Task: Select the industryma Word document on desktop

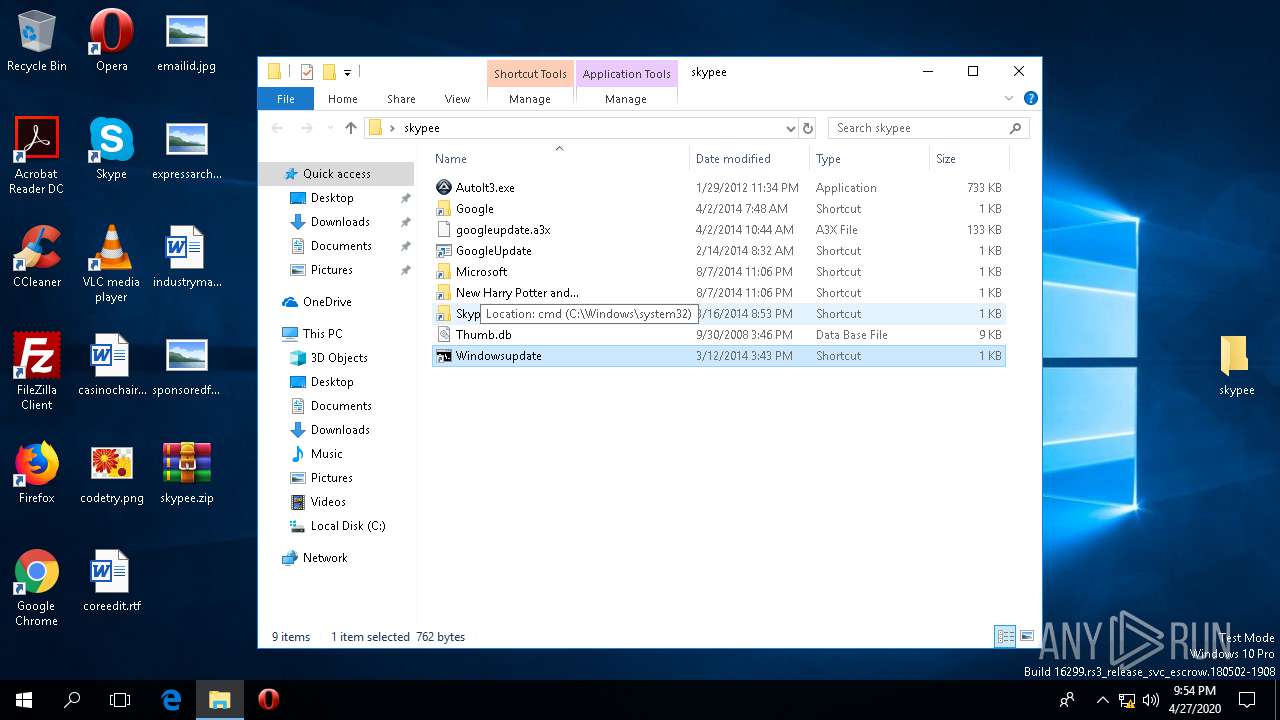Action: [186, 256]
